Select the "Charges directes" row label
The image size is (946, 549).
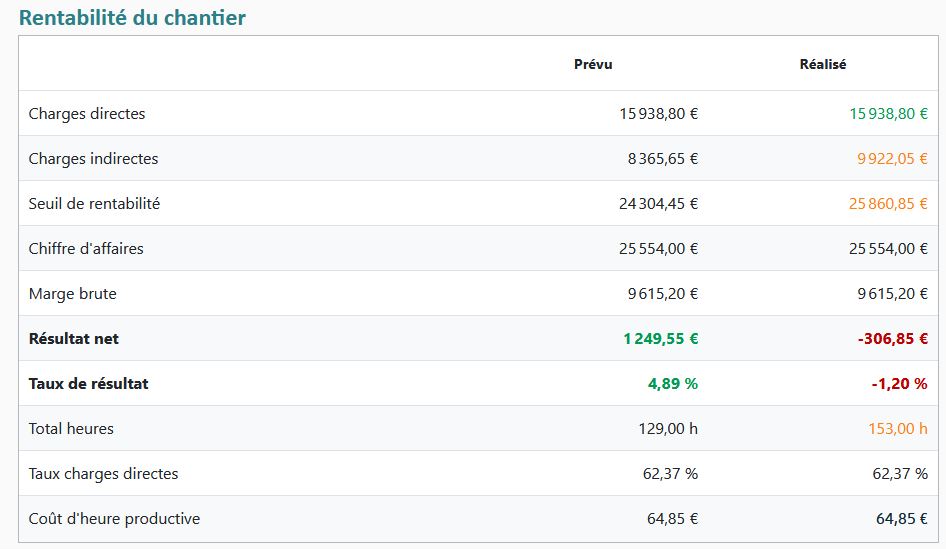pos(87,114)
